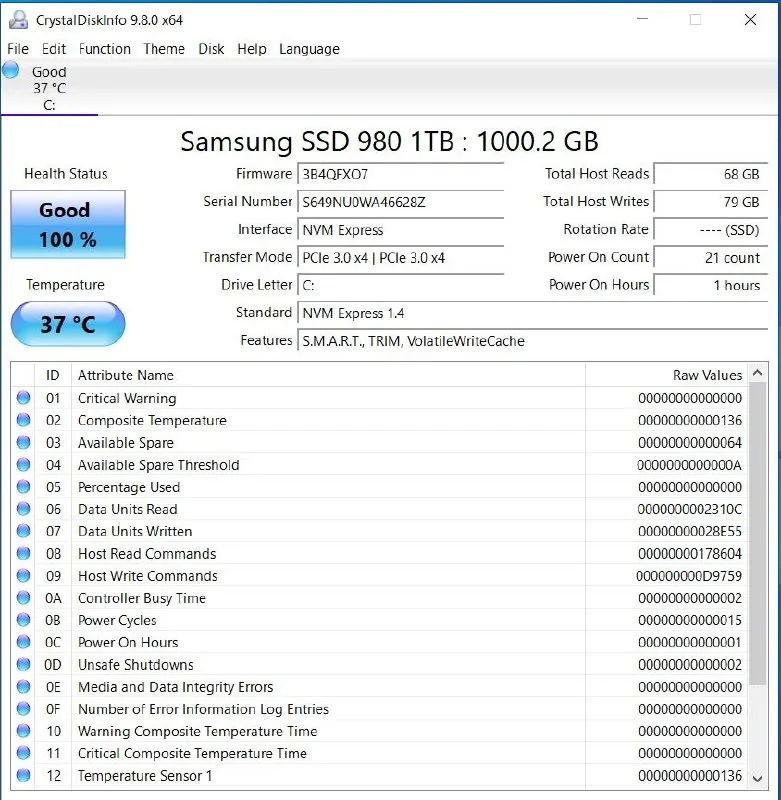Click status orb beside Host Write Commands
The width and height of the screenshot is (781, 800).
(x=23, y=576)
